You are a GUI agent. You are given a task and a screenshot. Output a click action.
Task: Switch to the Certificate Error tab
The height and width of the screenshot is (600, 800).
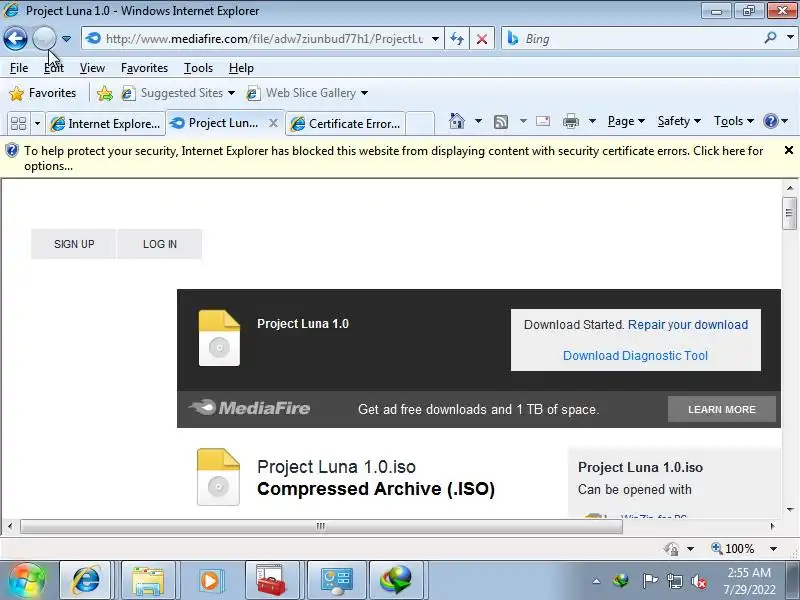pyautogui.click(x=345, y=123)
